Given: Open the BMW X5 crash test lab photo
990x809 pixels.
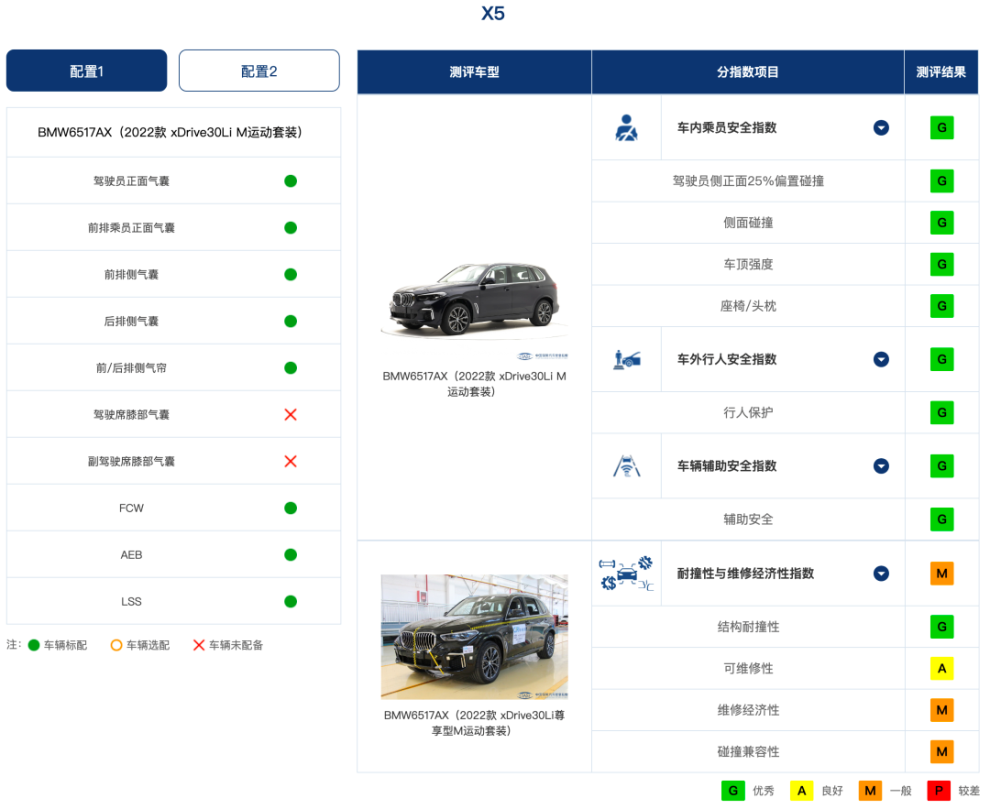Looking at the screenshot, I should click(x=474, y=637).
